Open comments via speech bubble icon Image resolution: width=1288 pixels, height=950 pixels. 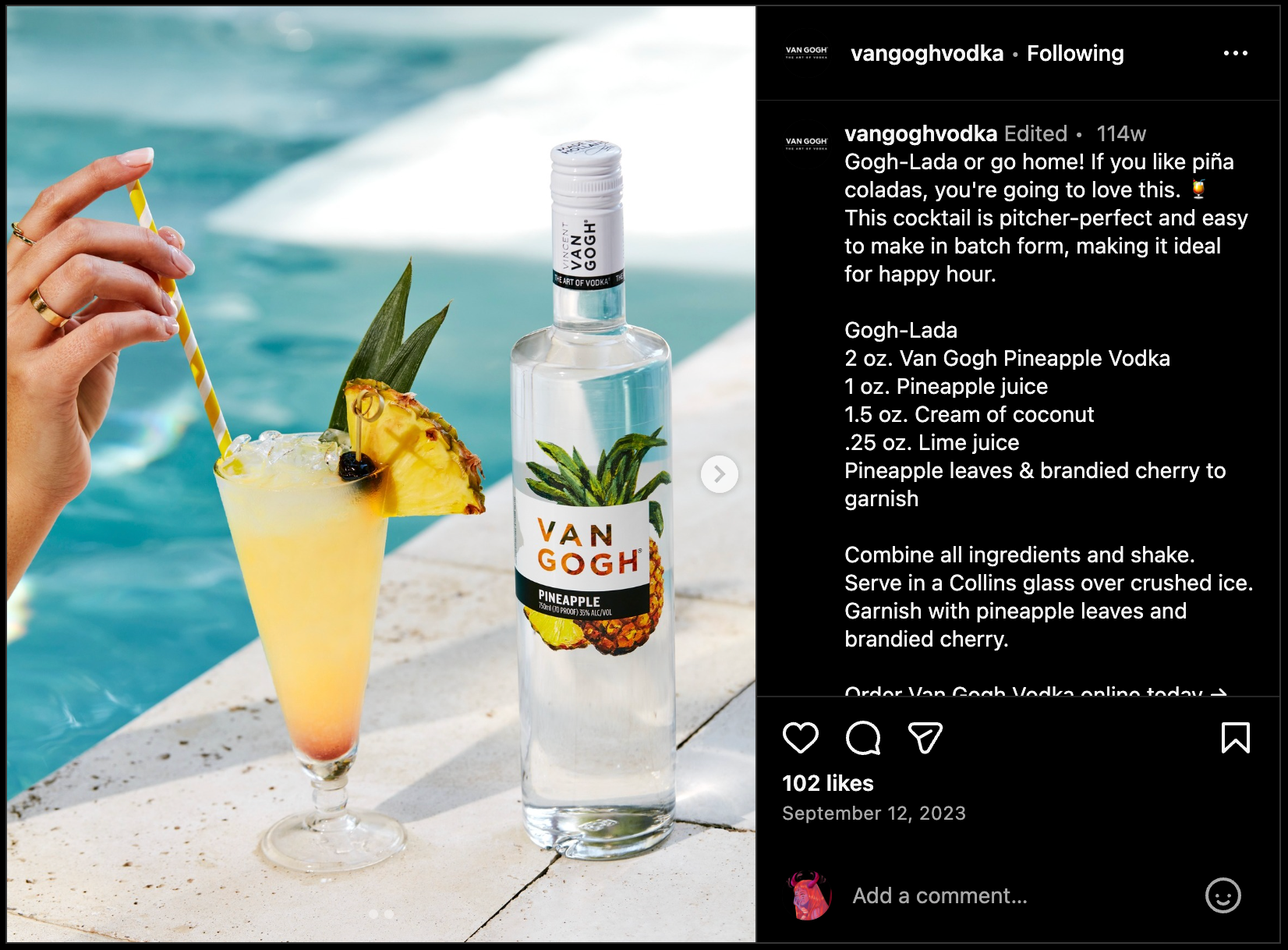pos(863,738)
